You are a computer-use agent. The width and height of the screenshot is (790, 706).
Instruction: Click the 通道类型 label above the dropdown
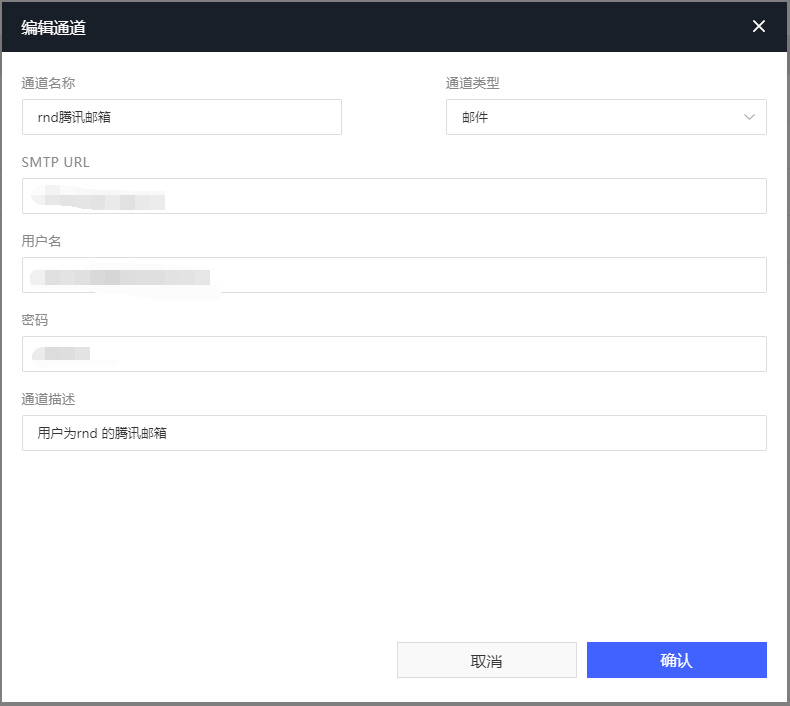point(472,83)
